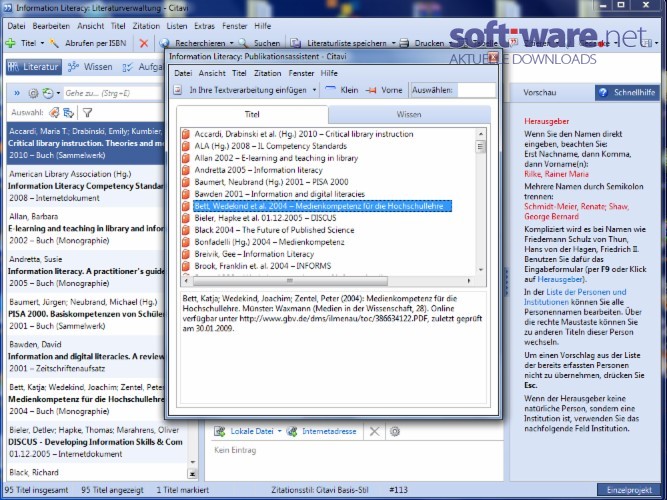Click In Ihre Textverarbeitung einfügen button
The height and width of the screenshot is (500, 667).
click(x=248, y=90)
